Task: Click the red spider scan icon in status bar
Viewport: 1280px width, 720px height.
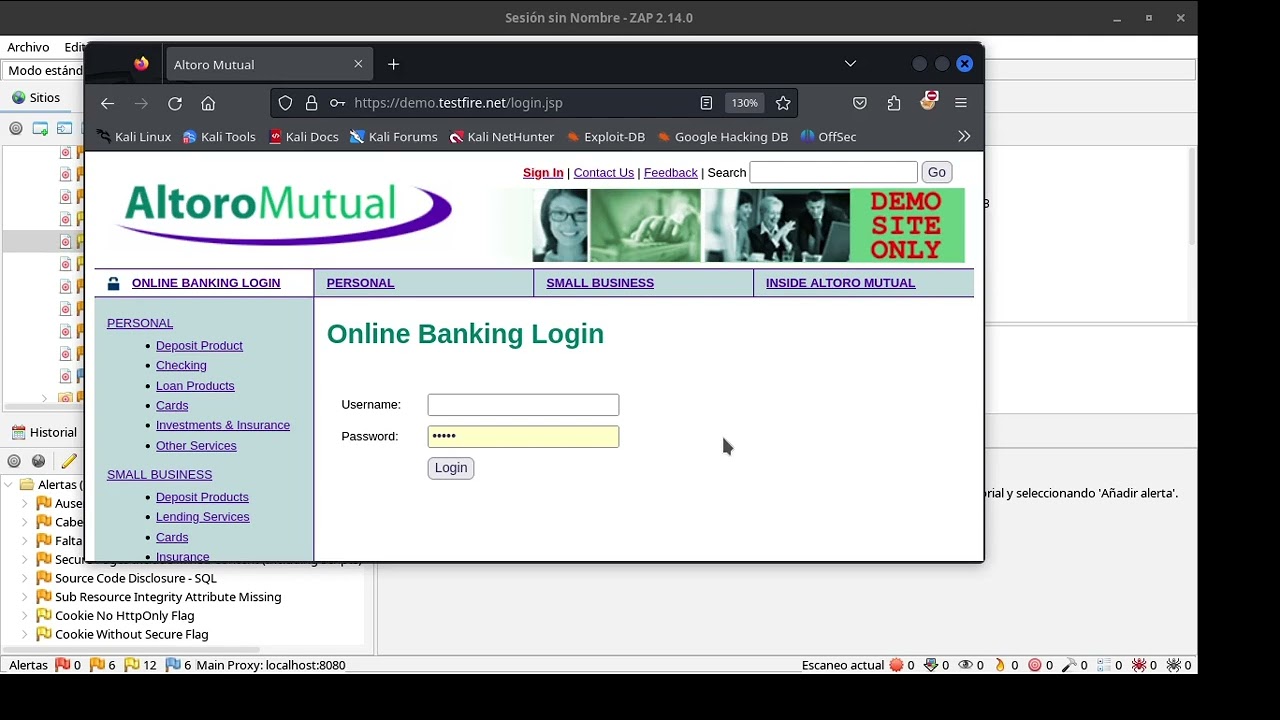Action: tap(1138, 665)
